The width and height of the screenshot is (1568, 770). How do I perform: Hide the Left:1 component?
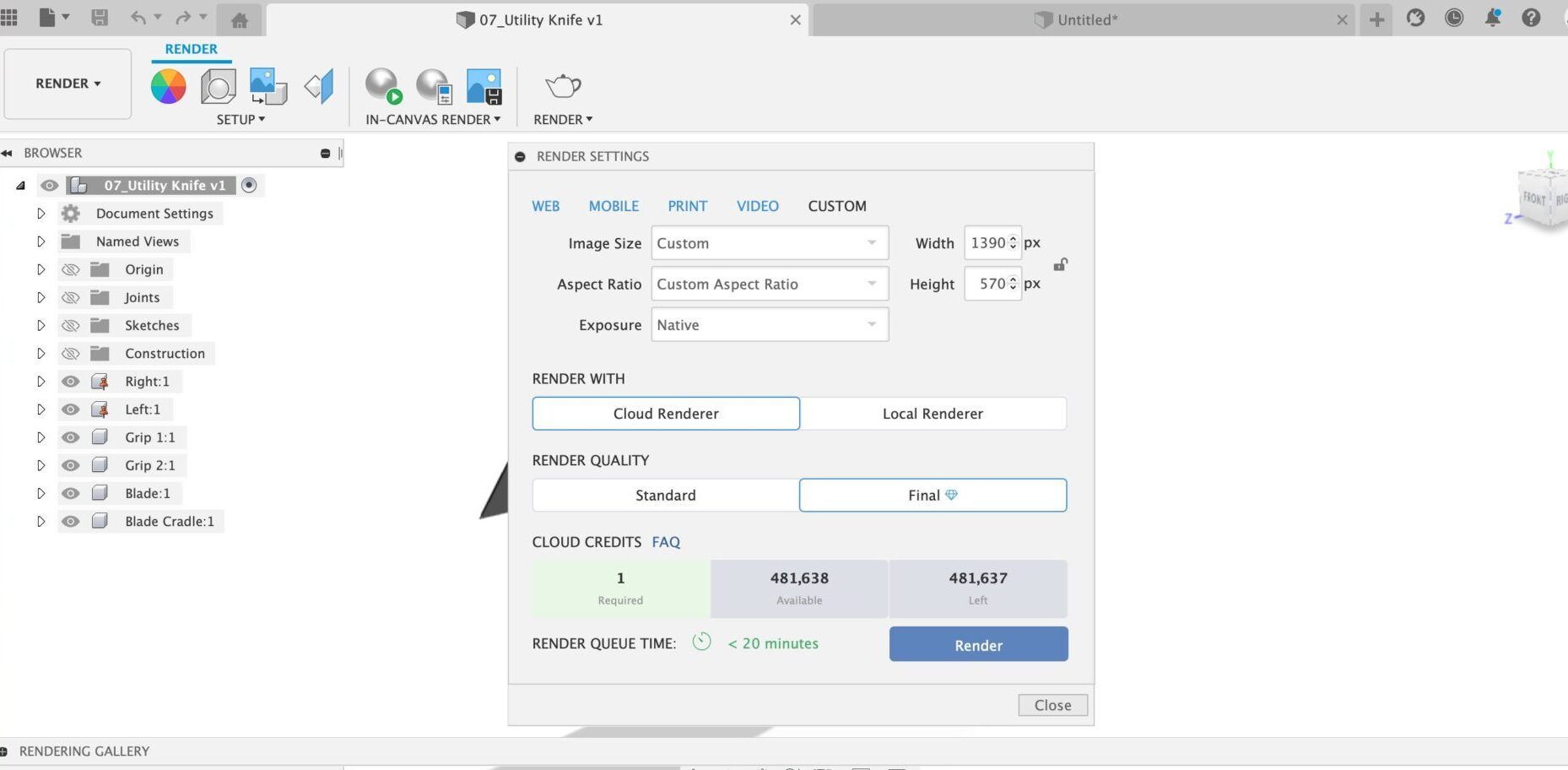[x=71, y=409]
